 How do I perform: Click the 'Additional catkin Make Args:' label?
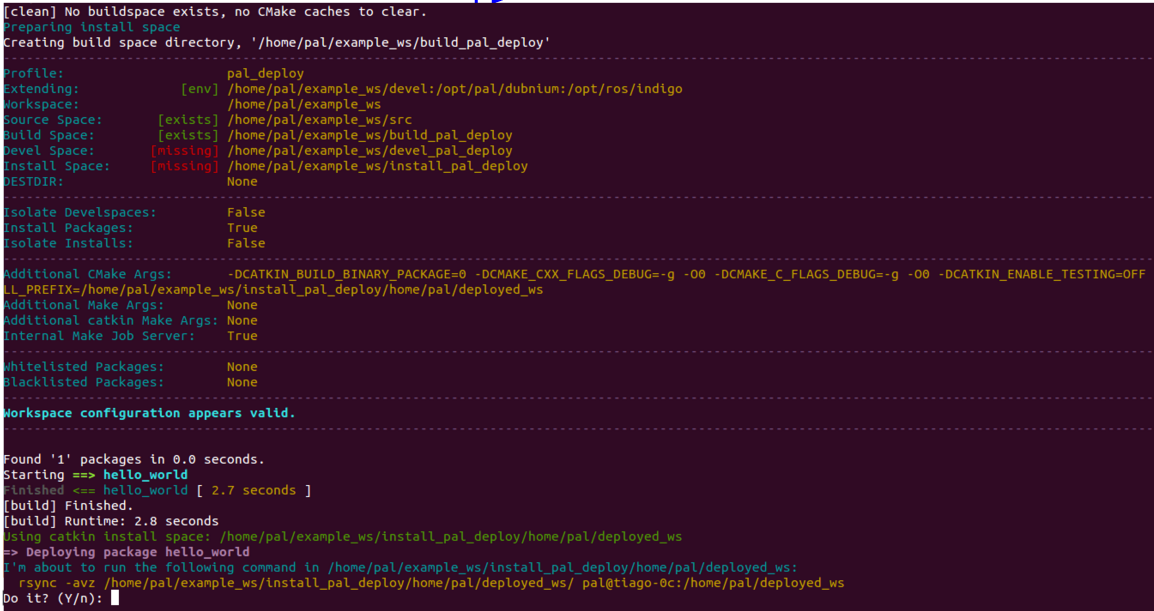111,321
